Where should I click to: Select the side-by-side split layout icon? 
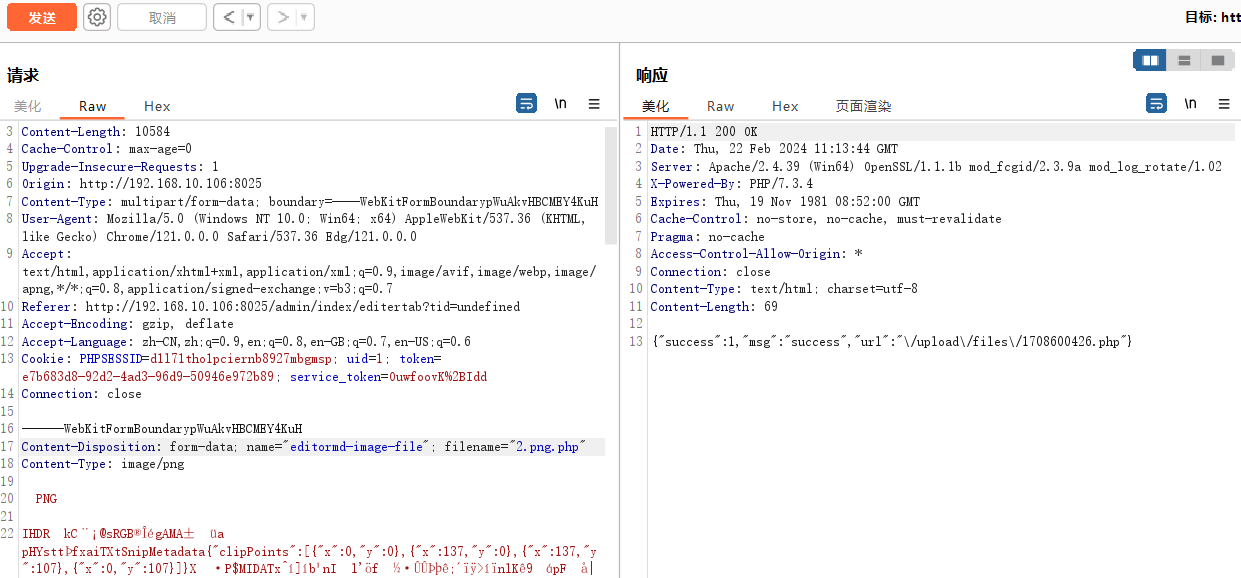(x=1150, y=60)
